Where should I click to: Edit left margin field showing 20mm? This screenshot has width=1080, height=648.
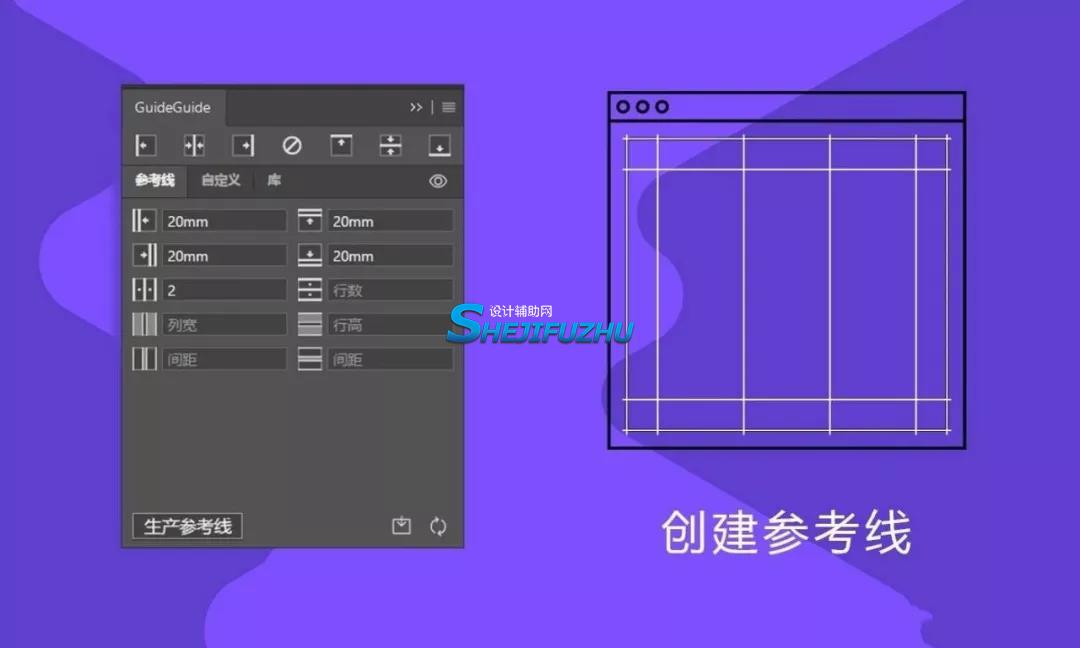coord(225,221)
